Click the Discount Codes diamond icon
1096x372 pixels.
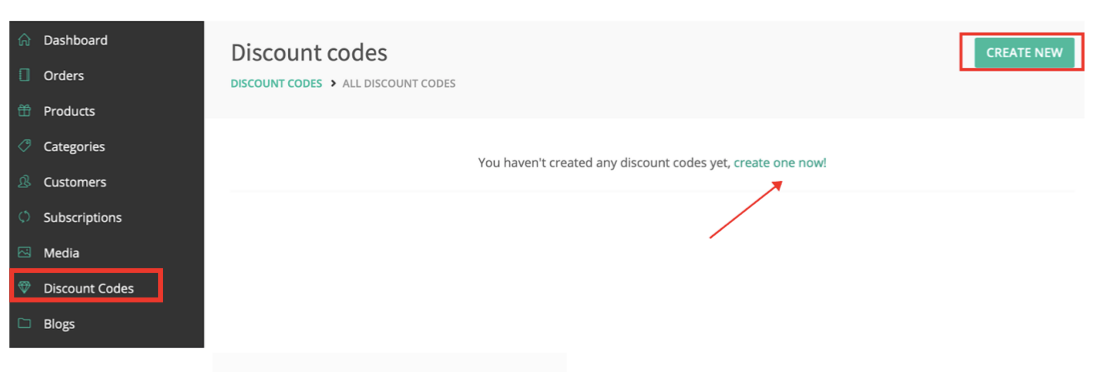[x=24, y=288]
